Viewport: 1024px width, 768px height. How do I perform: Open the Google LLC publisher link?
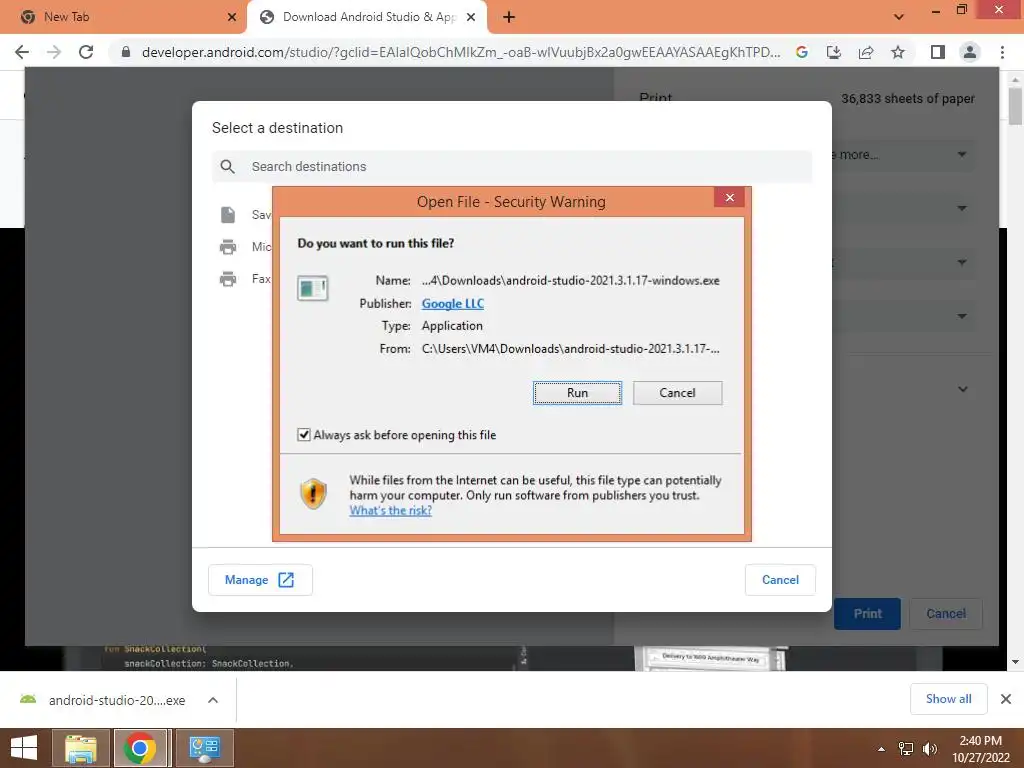coord(453,304)
